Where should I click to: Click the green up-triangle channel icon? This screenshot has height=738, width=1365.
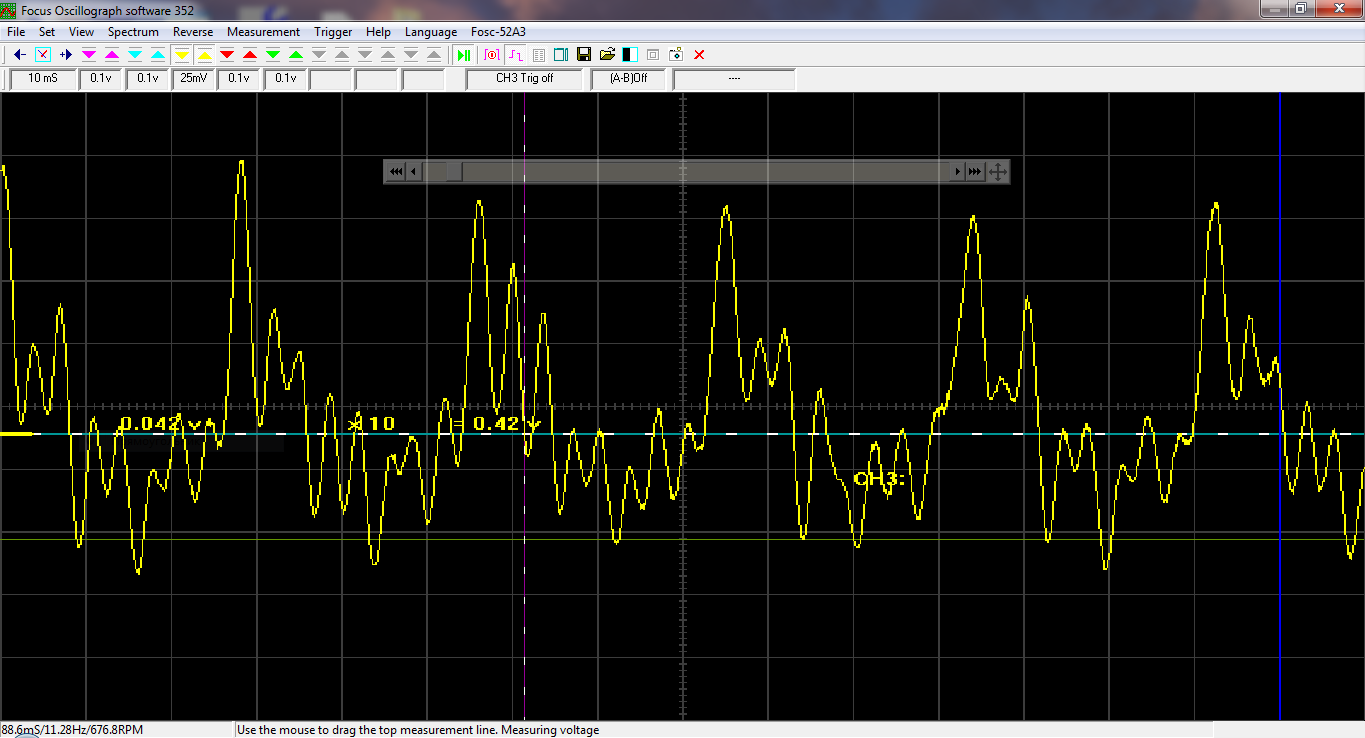pyautogui.click(x=296, y=54)
